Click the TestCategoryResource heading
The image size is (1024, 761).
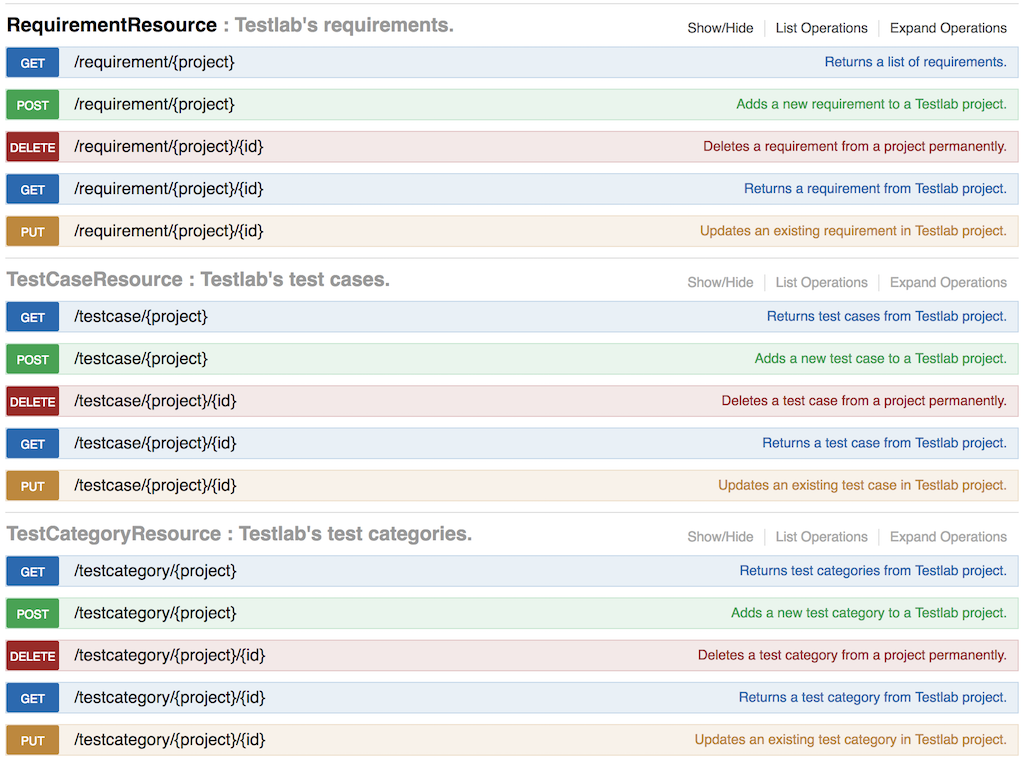click(x=114, y=534)
